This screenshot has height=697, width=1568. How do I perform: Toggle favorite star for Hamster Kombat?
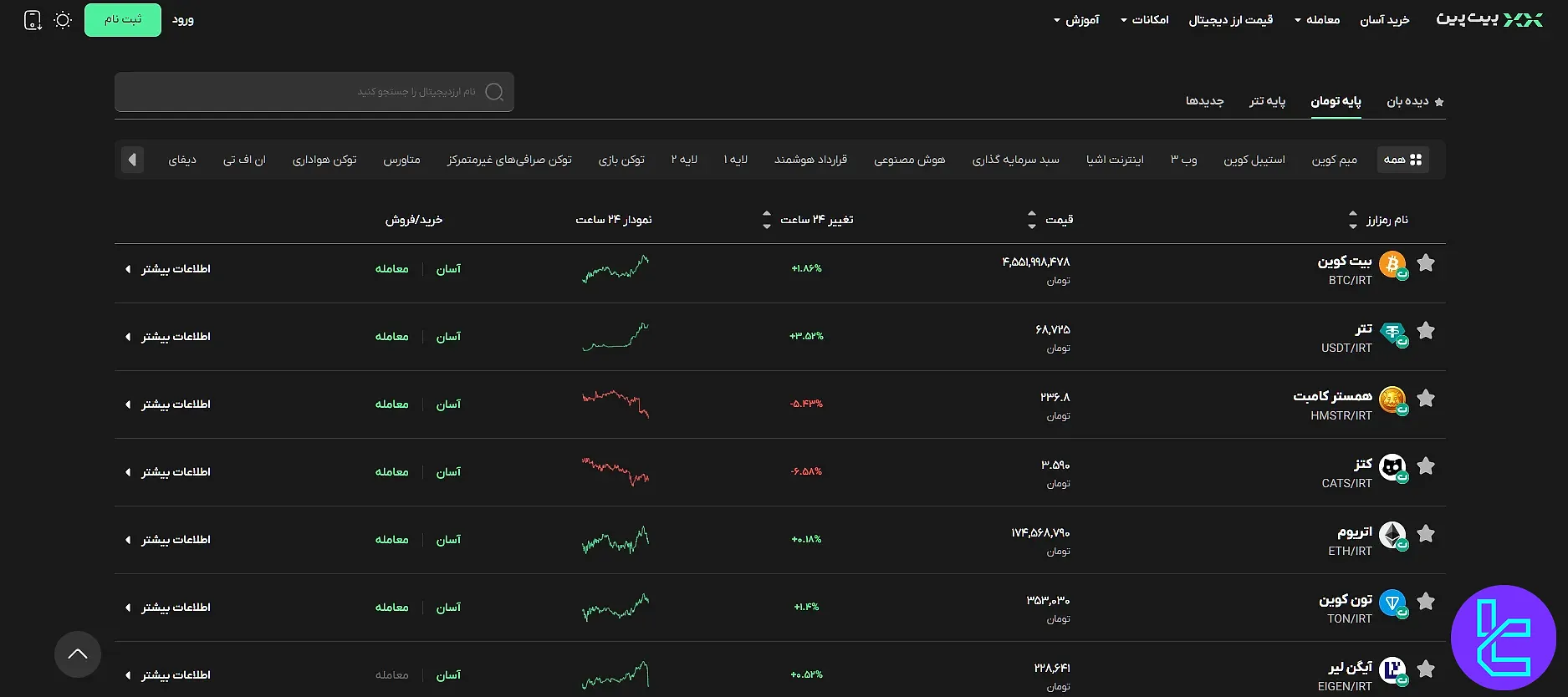1427,399
